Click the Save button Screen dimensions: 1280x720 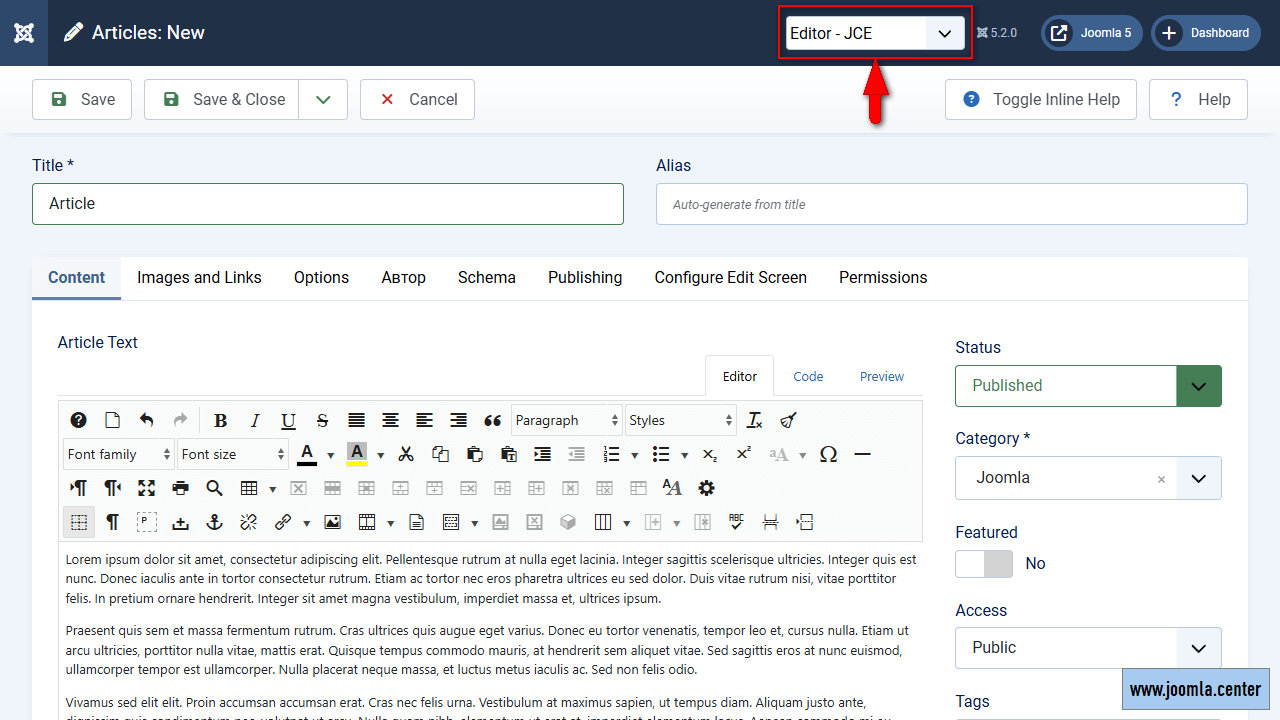tap(82, 99)
